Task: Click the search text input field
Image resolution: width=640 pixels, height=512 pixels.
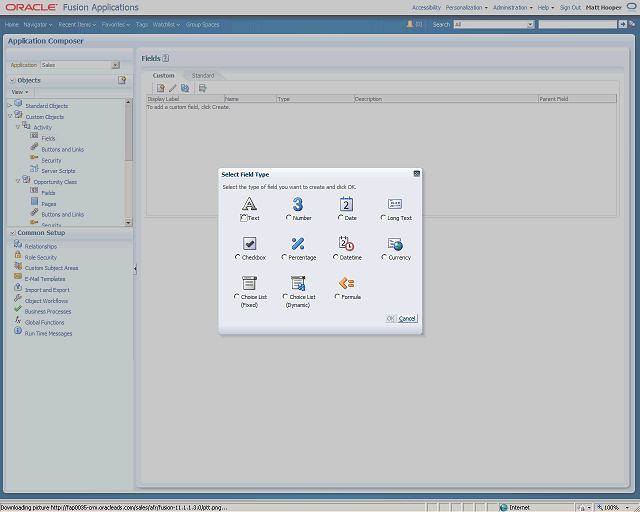Action: [x=578, y=24]
